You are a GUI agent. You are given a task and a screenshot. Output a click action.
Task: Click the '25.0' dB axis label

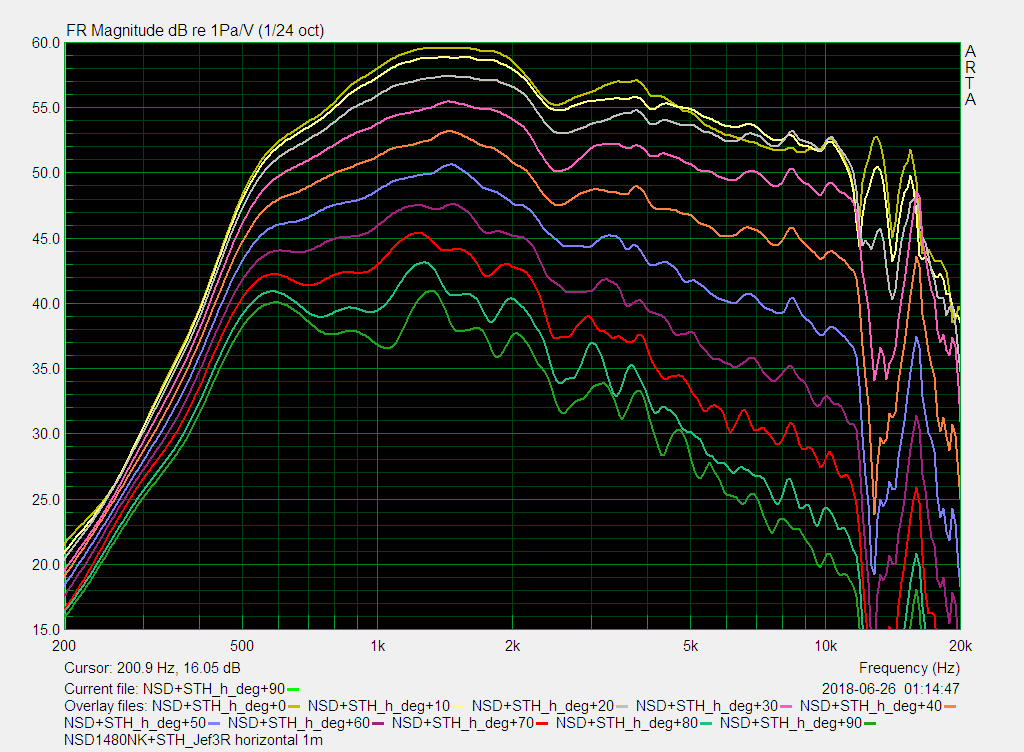tap(46, 499)
